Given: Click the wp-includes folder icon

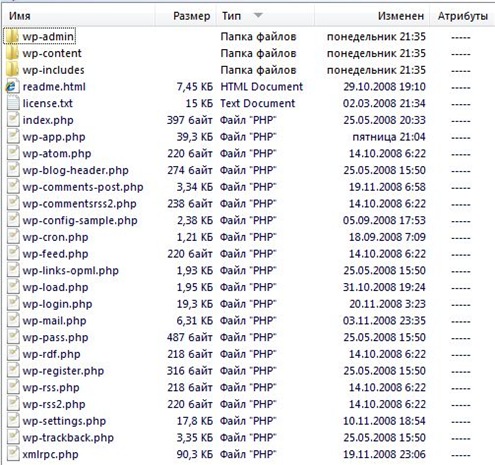Looking at the screenshot, I should pos(12,70).
